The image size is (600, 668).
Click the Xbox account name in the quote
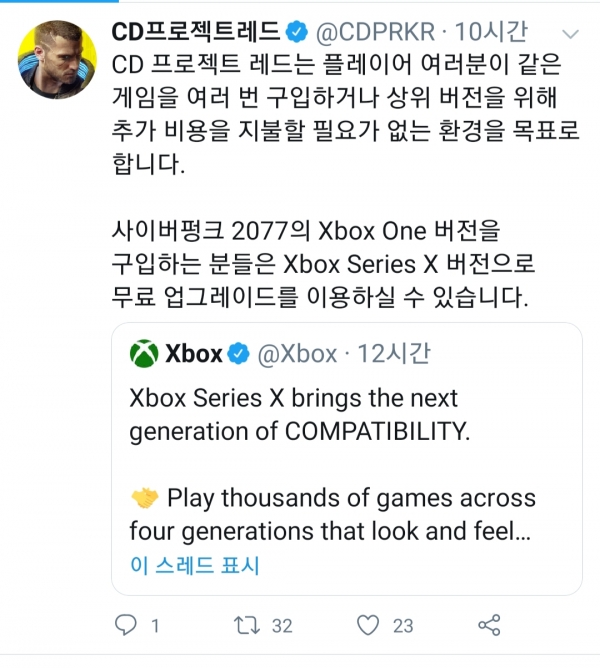[192, 353]
